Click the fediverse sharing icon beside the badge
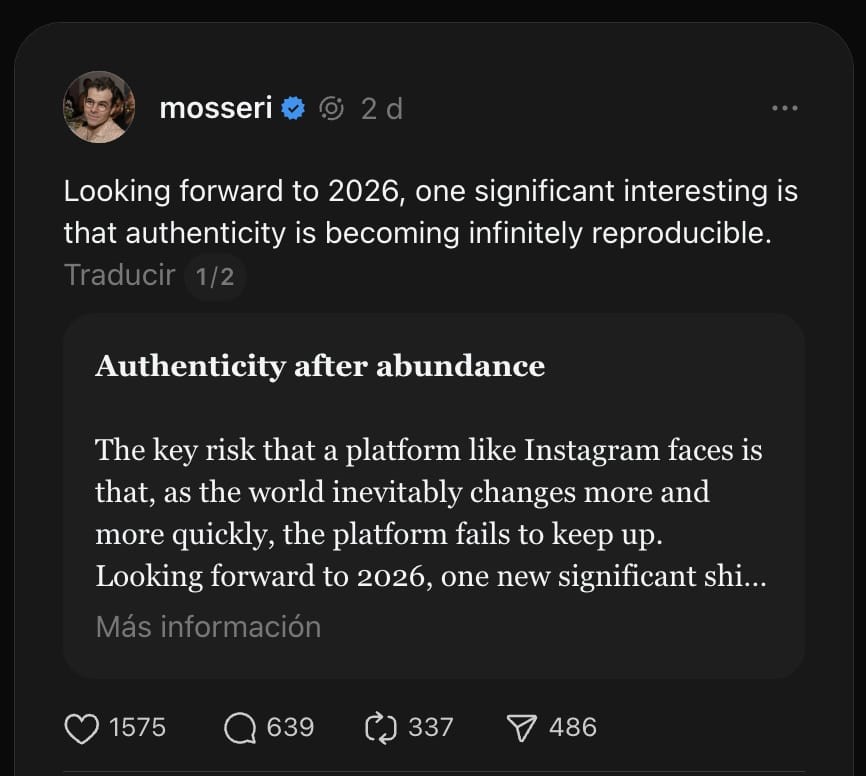The height and width of the screenshot is (776, 866). (331, 108)
